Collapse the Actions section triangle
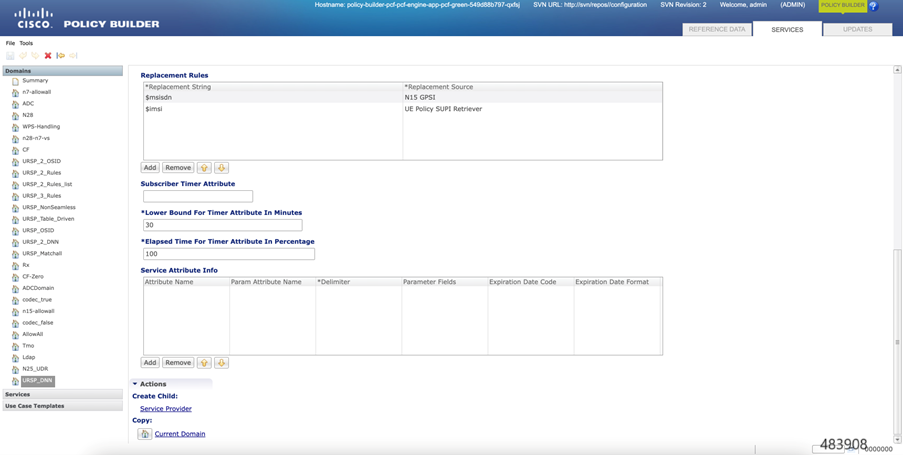 135,384
